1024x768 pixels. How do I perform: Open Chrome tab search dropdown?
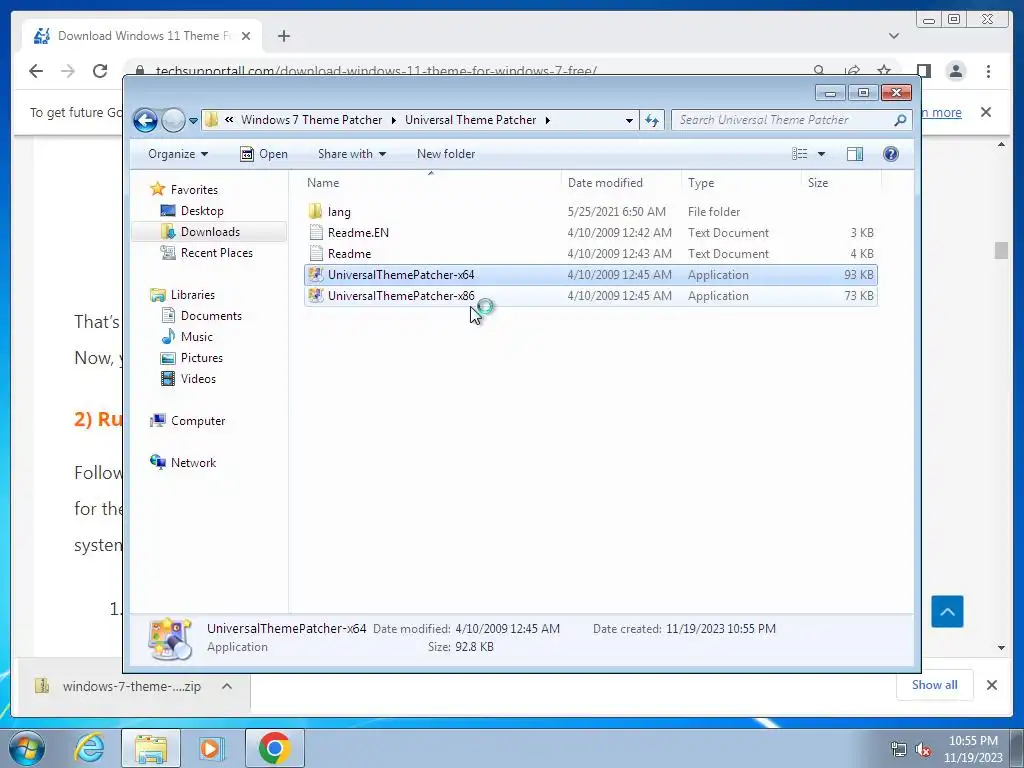click(893, 37)
